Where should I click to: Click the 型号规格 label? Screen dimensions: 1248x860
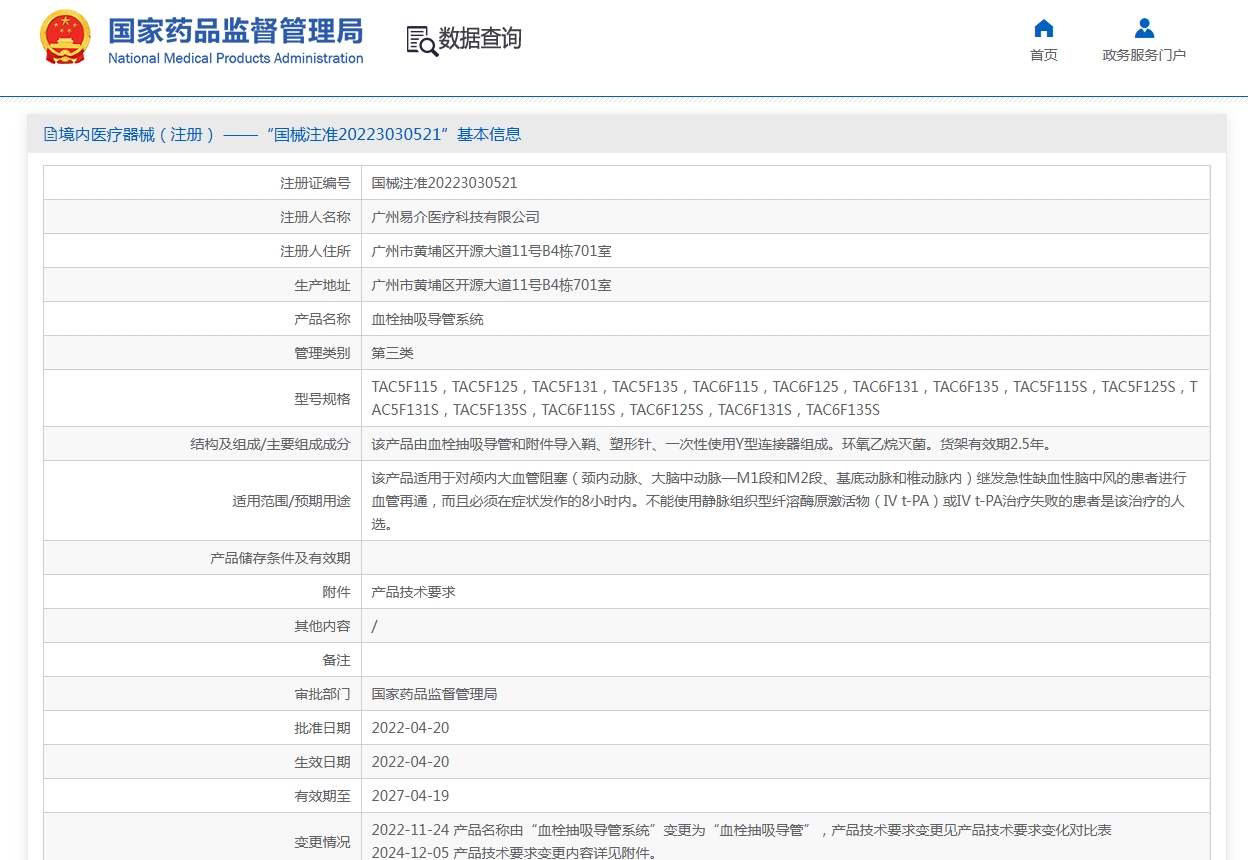[x=322, y=398]
